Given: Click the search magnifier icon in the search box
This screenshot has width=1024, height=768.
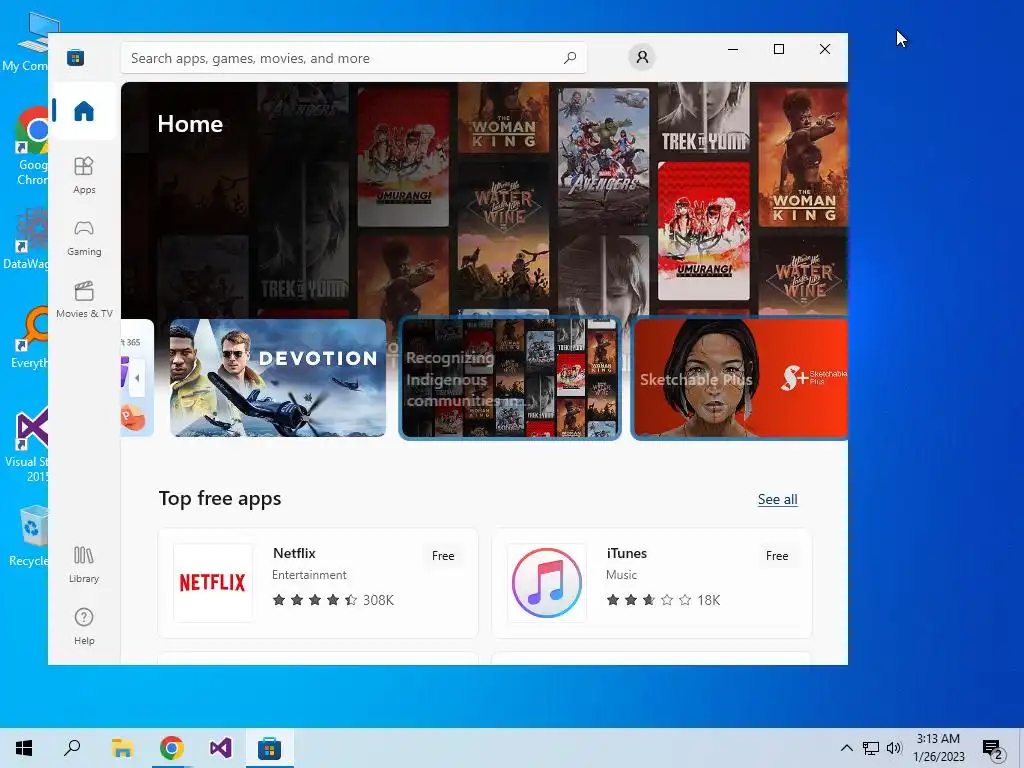Looking at the screenshot, I should pyautogui.click(x=569, y=57).
